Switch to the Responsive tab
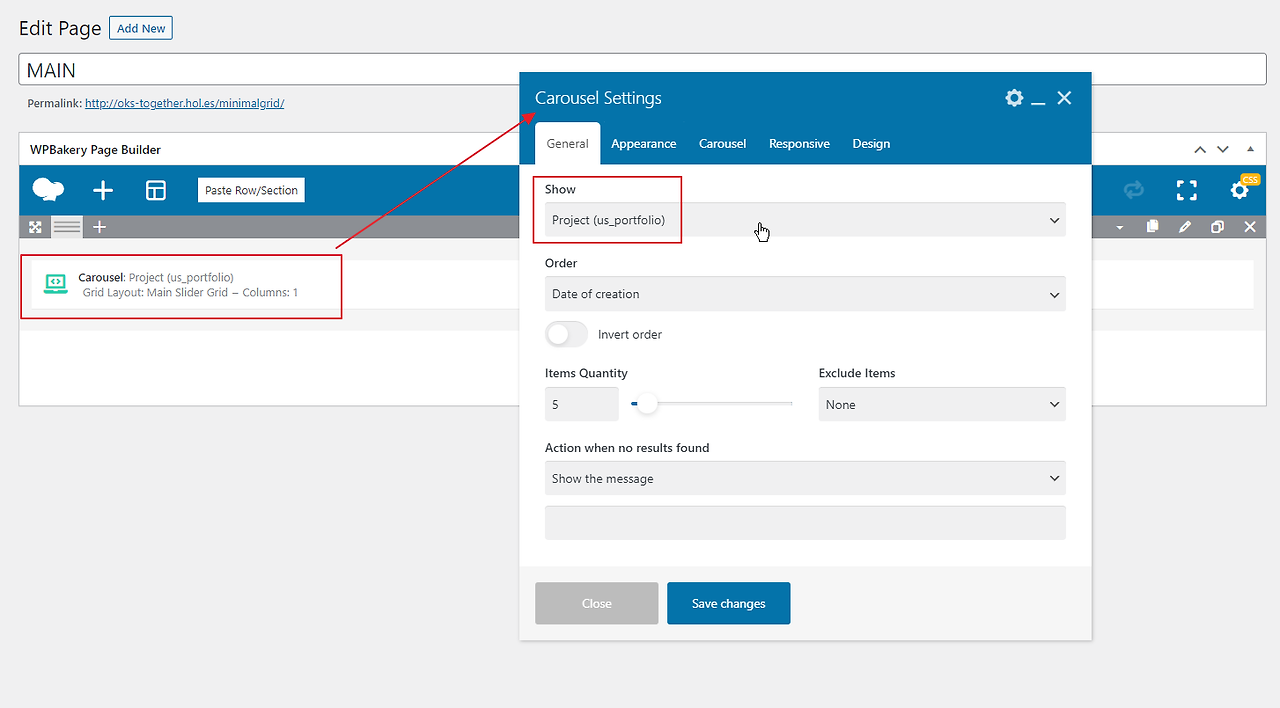Screen dimensions: 1280x708 pyautogui.click(x=799, y=144)
